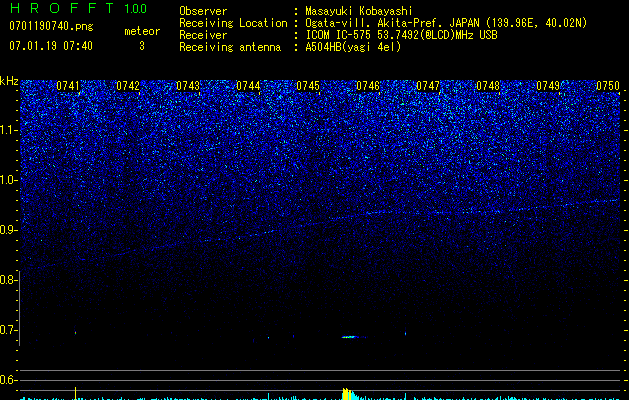
Task: Click the Ogata-vill. Akita-Pref. JAPAN location text
Action: [446, 23]
